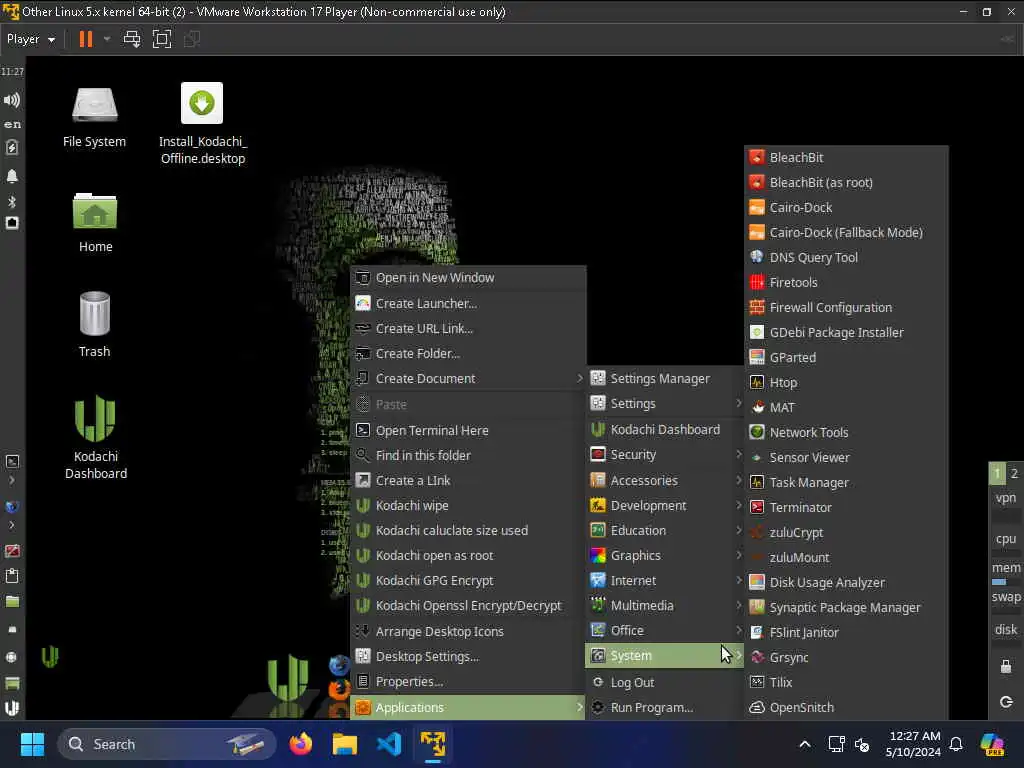This screenshot has height=768, width=1024.
Task: Open Firefox from Windows taskbar
Action: [x=301, y=744]
